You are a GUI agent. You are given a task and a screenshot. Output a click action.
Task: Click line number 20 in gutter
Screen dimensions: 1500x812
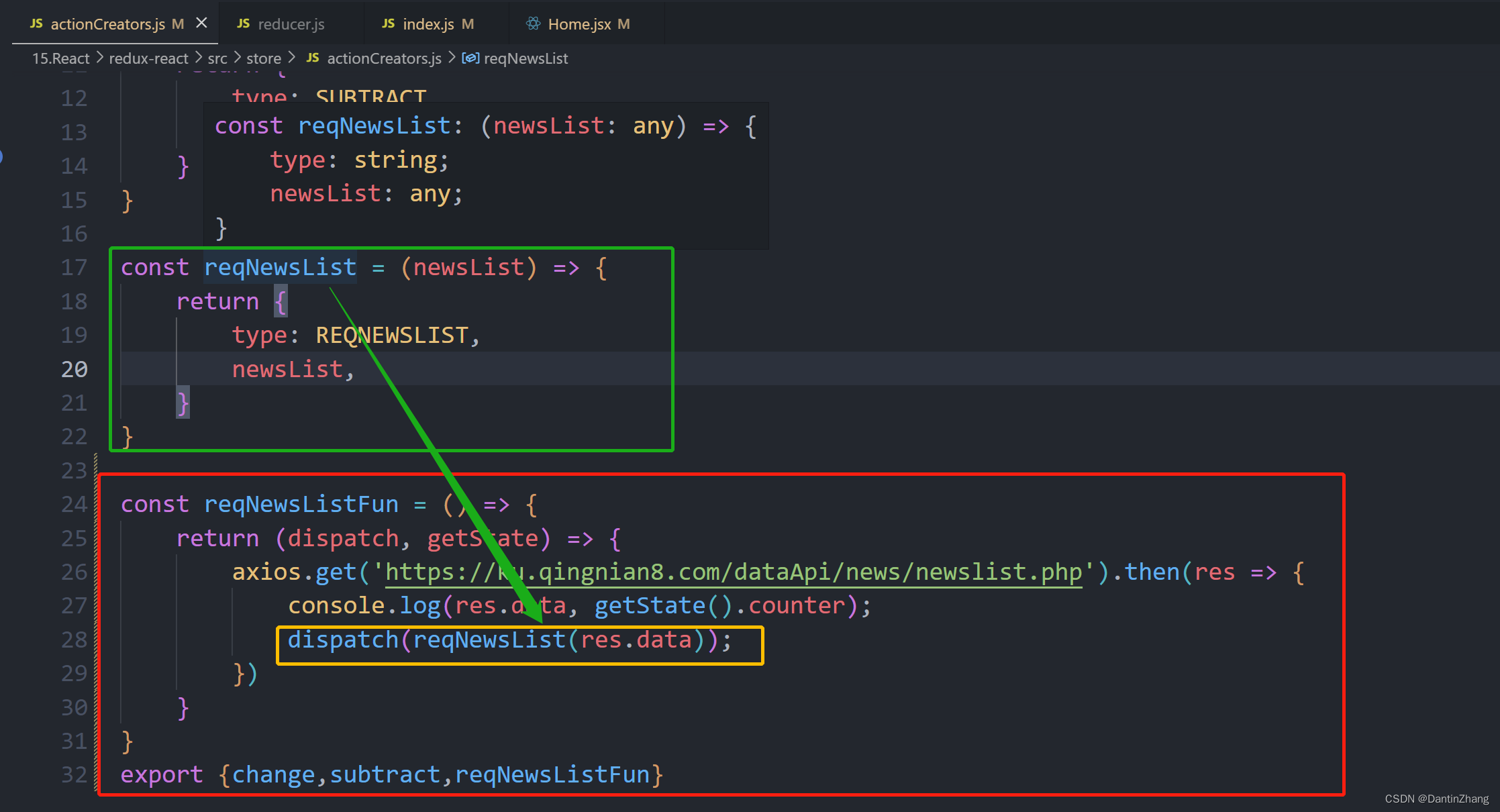(x=74, y=369)
